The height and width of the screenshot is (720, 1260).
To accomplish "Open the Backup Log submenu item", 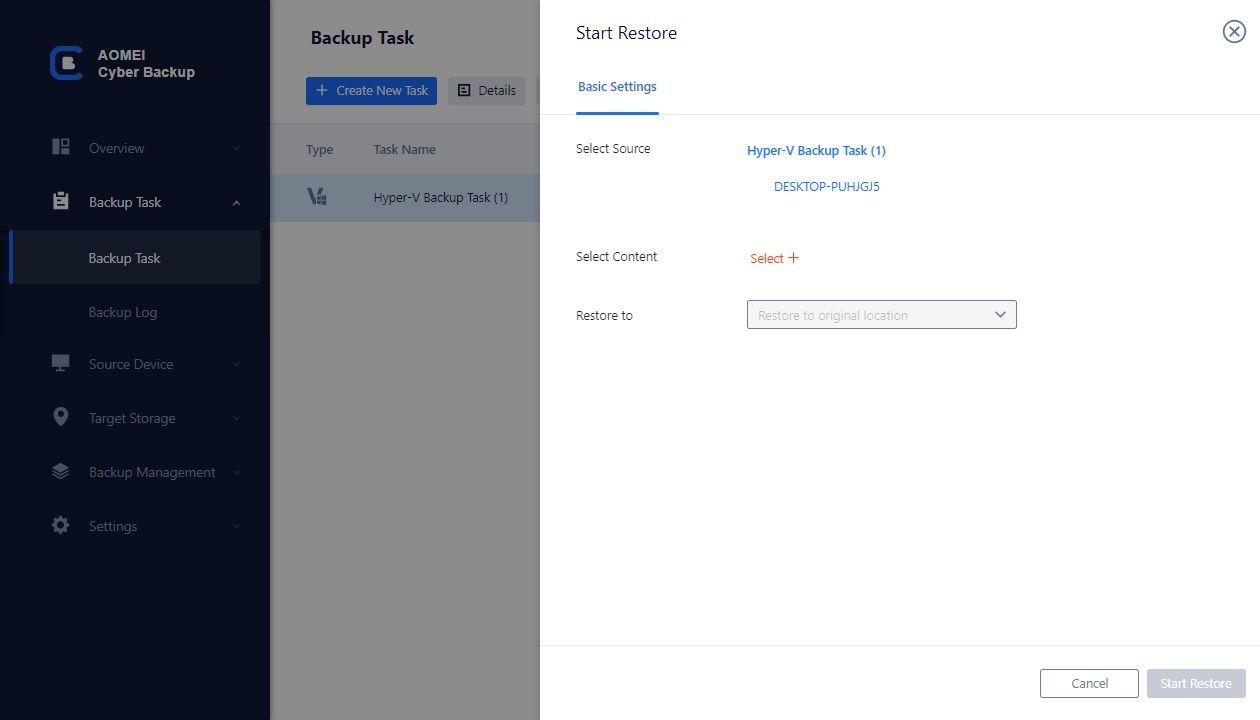I will (123, 312).
